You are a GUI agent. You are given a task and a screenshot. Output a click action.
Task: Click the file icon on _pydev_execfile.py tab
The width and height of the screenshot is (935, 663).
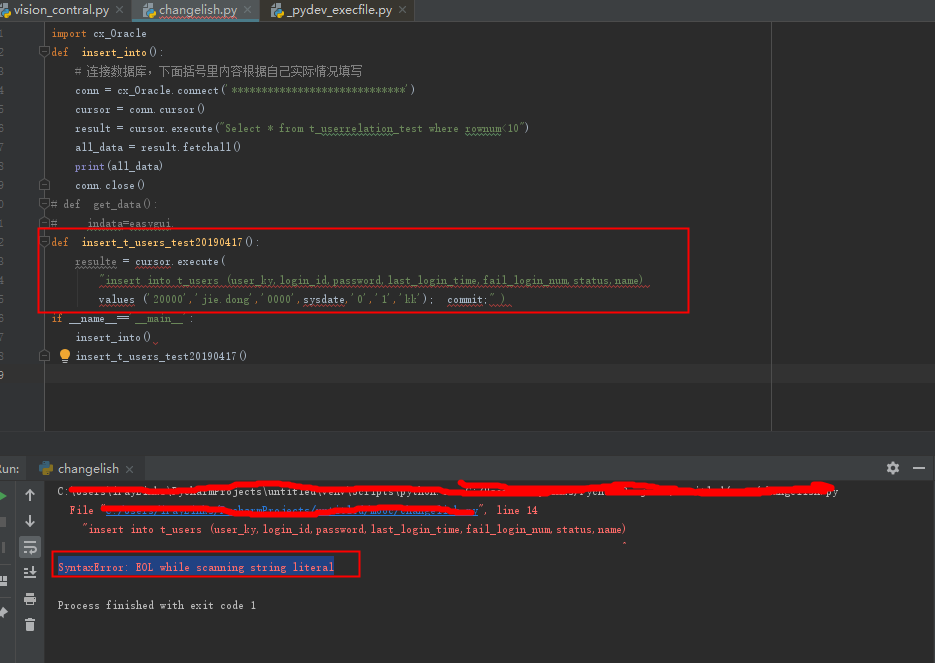point(277,10)
